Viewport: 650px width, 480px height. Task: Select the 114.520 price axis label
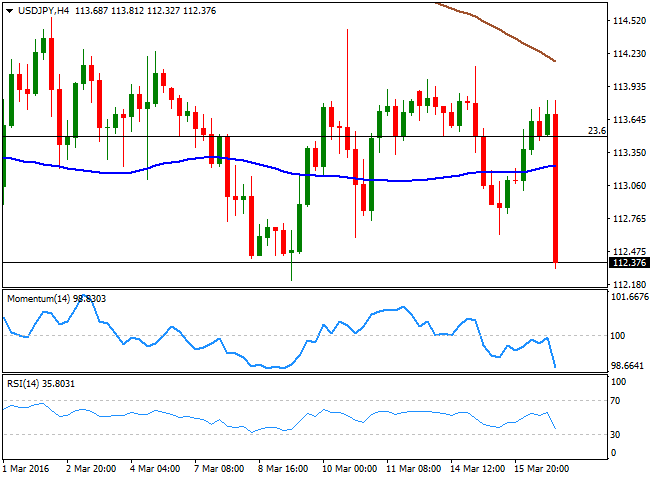point(629,21)
